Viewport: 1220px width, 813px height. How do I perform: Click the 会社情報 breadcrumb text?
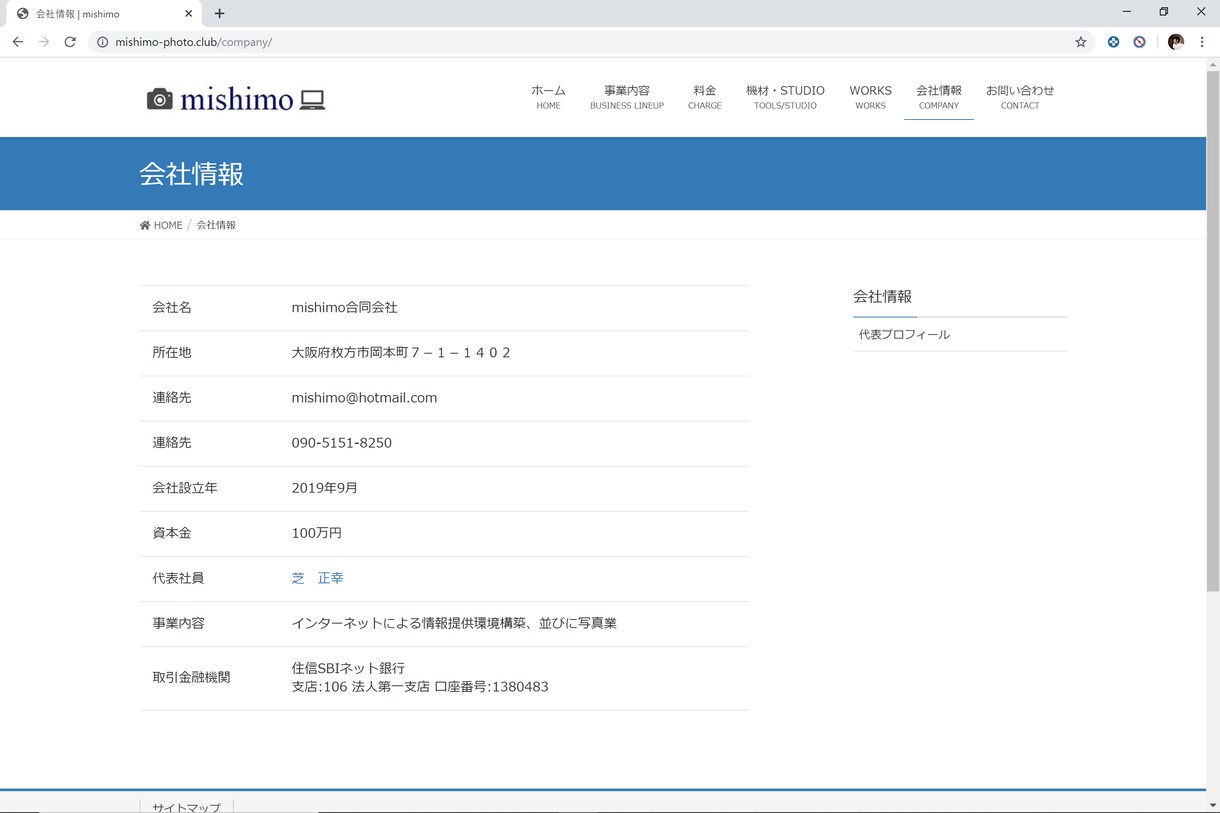(x=216, y=225)
